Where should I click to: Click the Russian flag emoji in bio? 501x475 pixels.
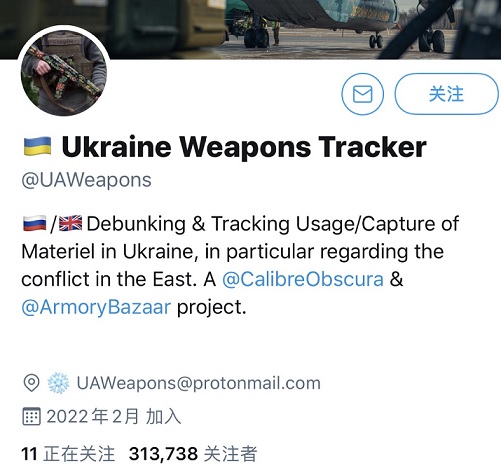[x=34, y=224]
